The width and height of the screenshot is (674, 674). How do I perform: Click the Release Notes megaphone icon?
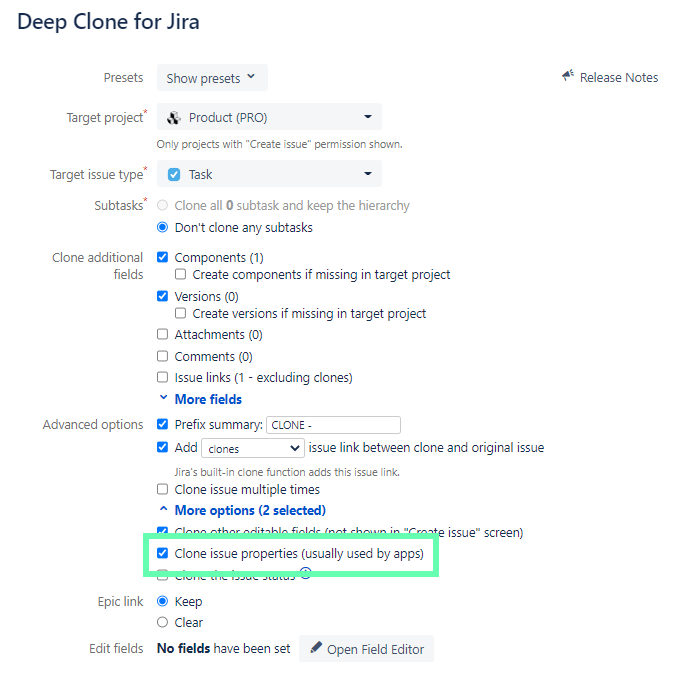(568, 76)
